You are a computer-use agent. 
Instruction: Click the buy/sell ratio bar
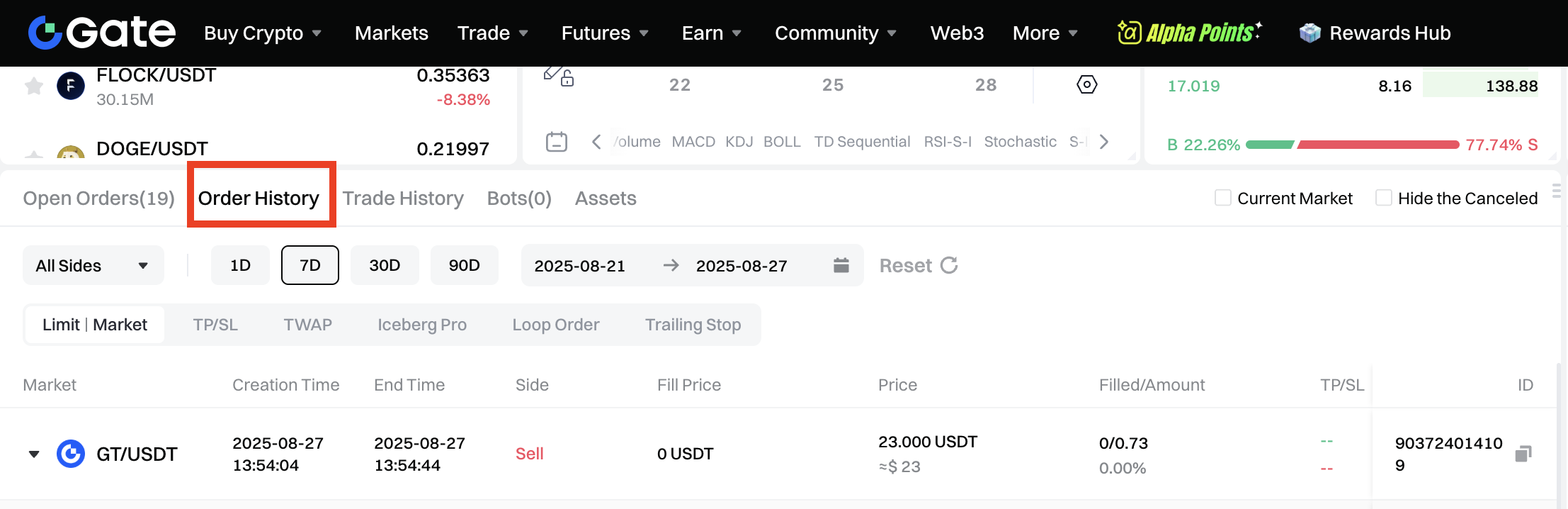tap(1352, 145)
